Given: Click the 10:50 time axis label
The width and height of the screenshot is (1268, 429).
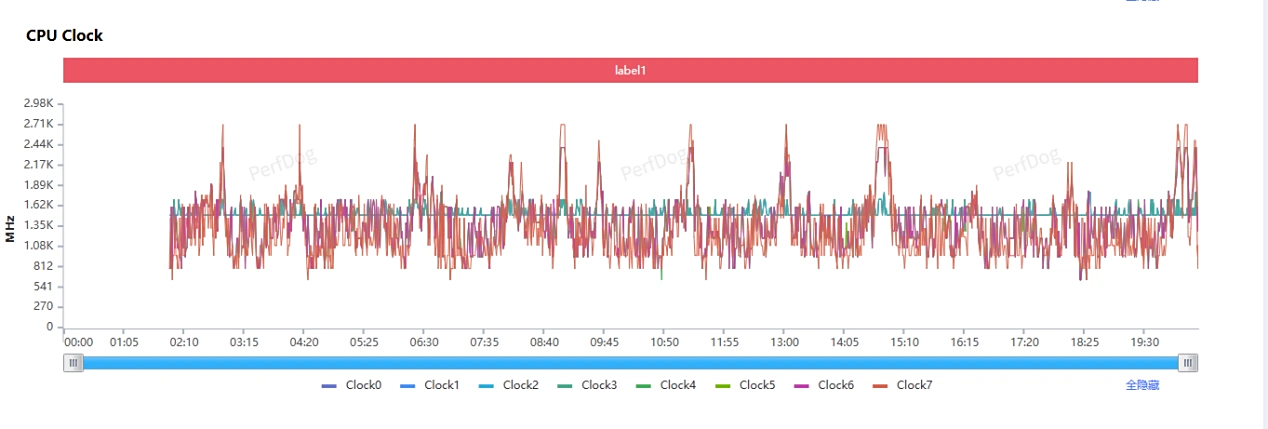Looking at the screenshot, I should 664,342.
